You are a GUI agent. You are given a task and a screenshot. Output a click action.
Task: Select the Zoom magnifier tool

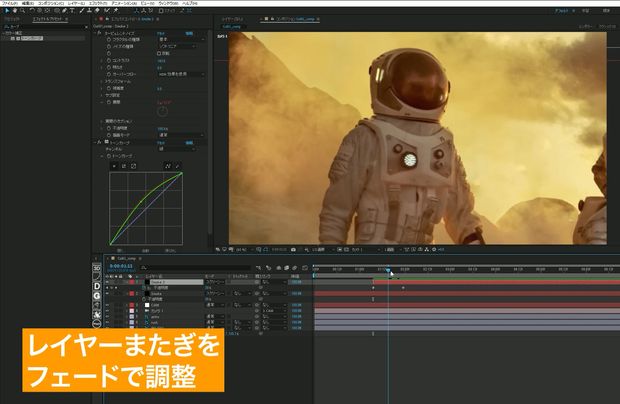click(23, 11)
